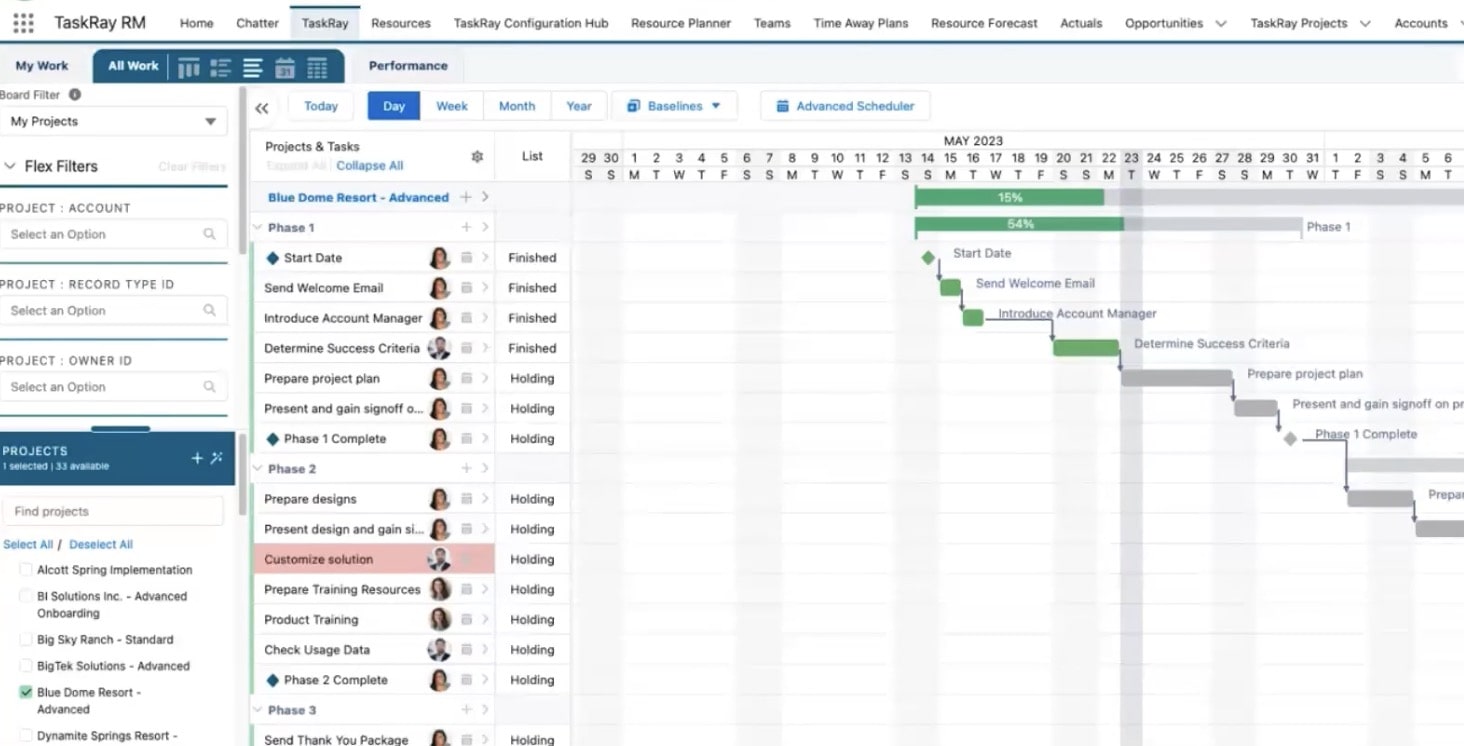Open My Projects board filter dropdown
Image resolution: width=1464 pixels, height=746 pixels.
pyautogui.click(x=114, y=121)
